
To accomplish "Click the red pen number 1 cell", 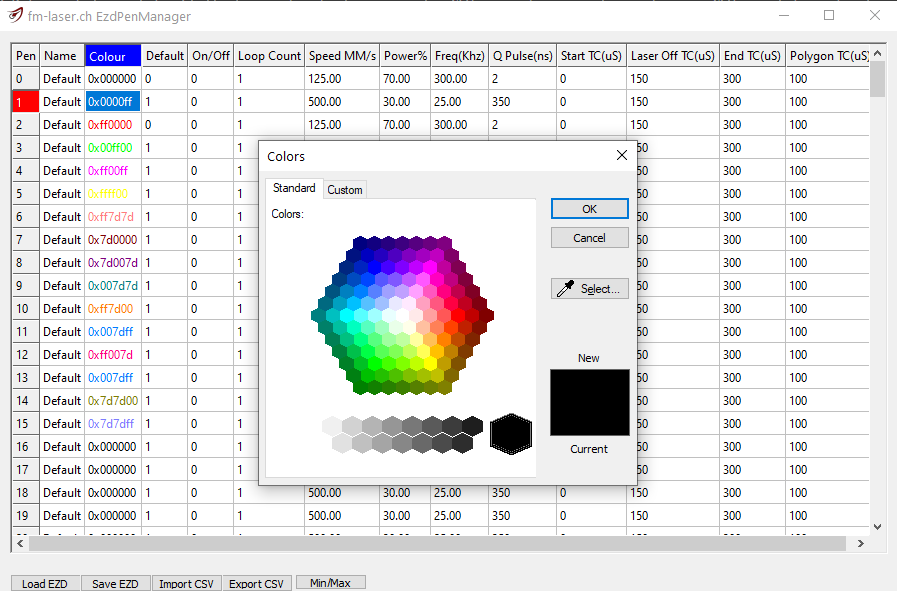I will 26,102.
